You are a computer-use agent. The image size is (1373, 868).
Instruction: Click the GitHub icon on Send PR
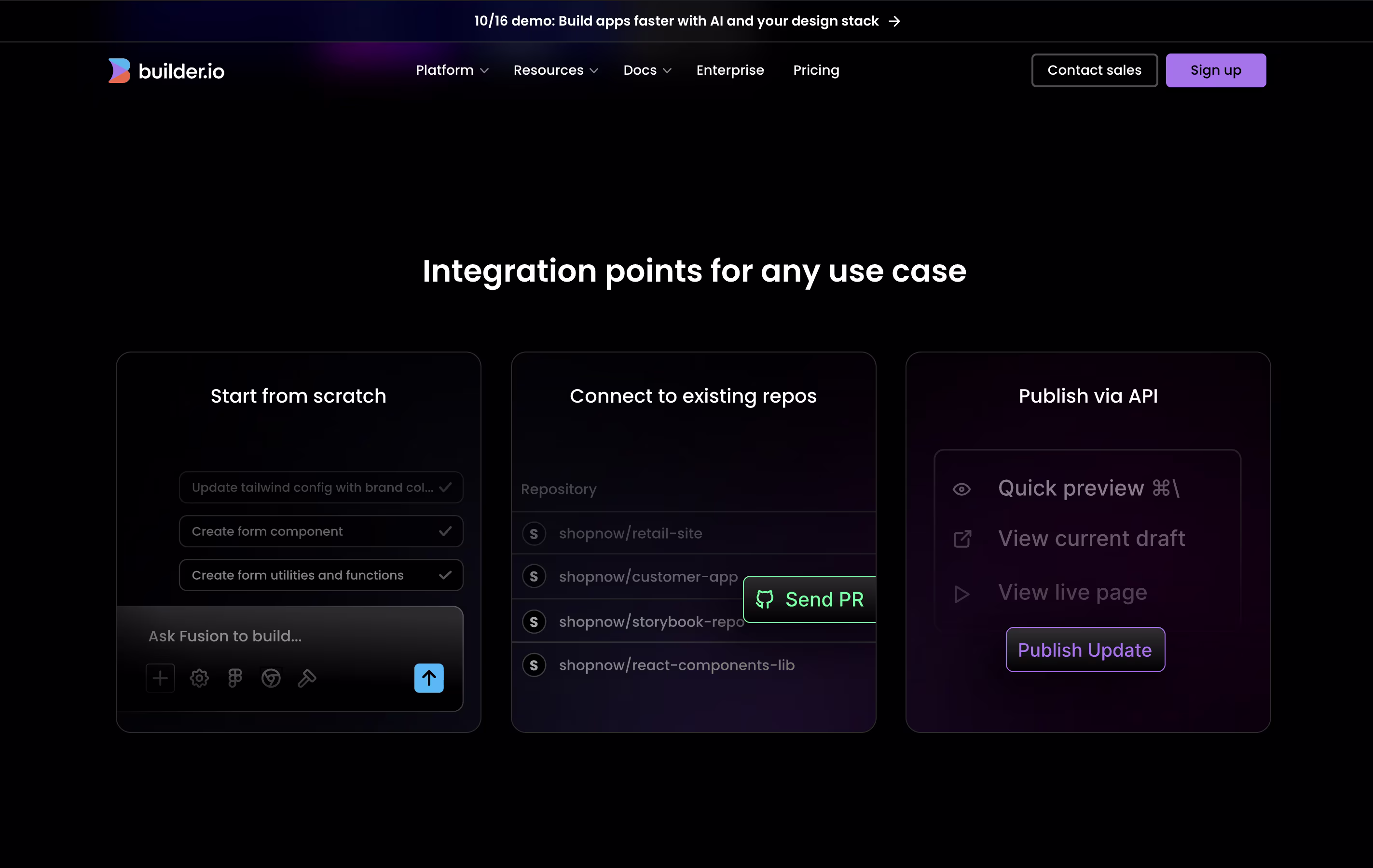click(765, 599)
